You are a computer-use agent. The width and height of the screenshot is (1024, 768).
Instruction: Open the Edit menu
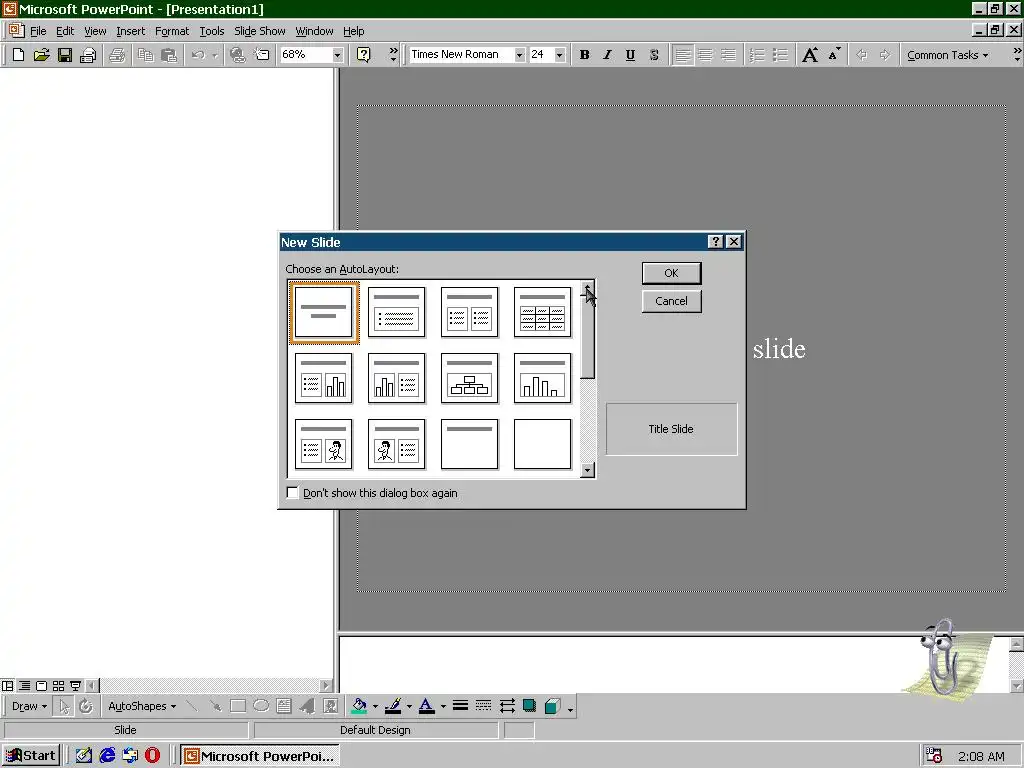point(65,31)
